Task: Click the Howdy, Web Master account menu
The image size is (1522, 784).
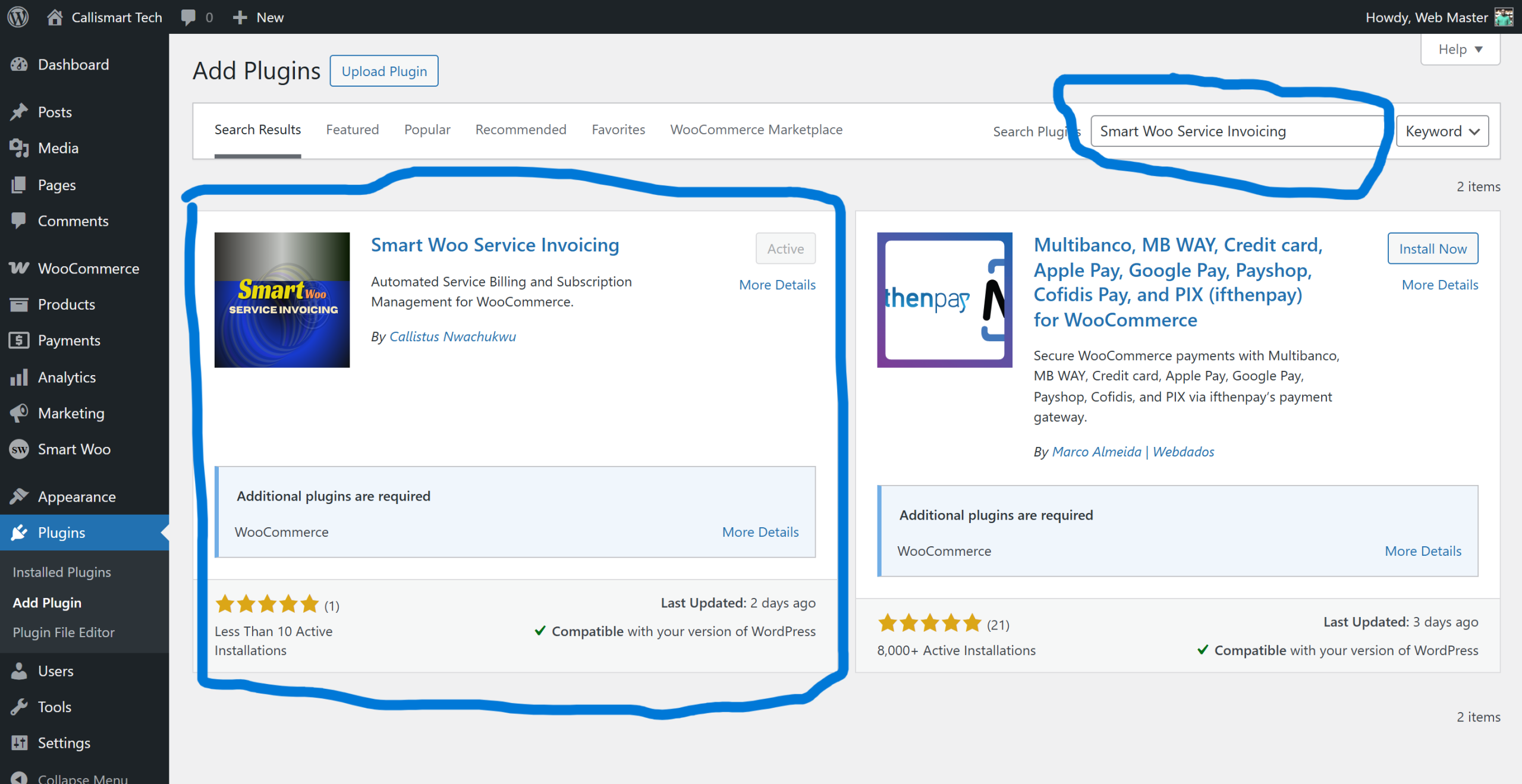Action: (x=1439, y=17)
